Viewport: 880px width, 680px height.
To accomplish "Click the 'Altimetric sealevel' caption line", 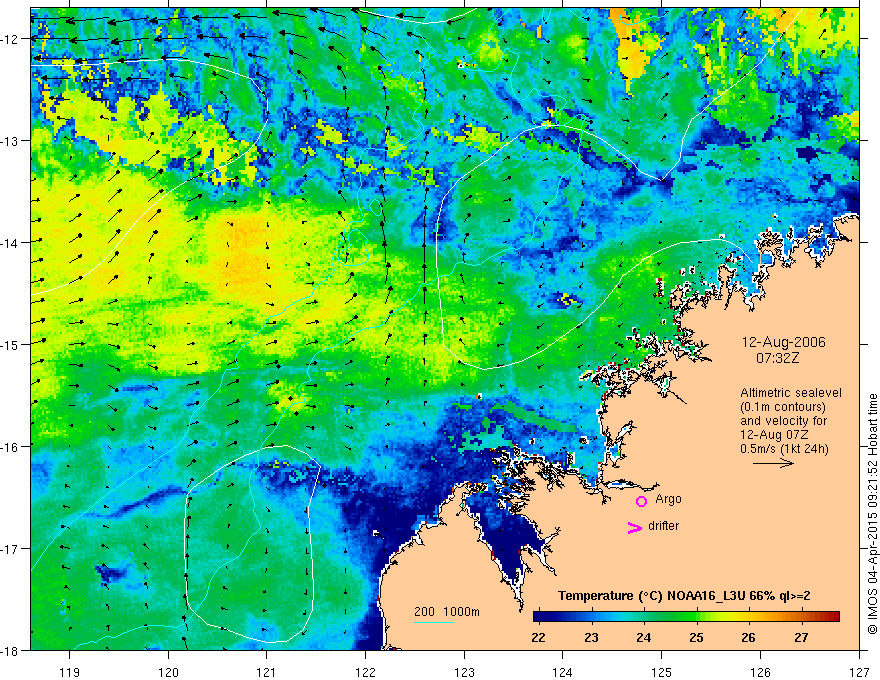I will [x=791, y=393].
